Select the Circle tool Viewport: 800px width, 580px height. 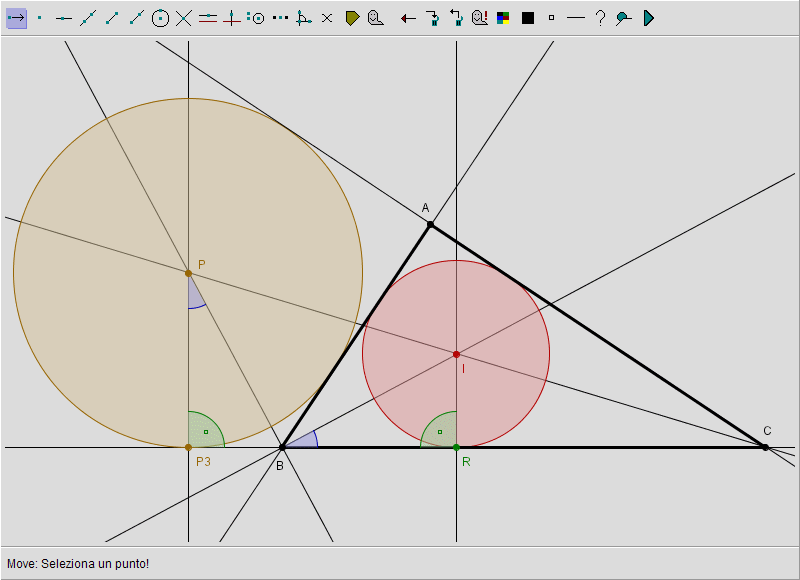click(x=160, y=18)
